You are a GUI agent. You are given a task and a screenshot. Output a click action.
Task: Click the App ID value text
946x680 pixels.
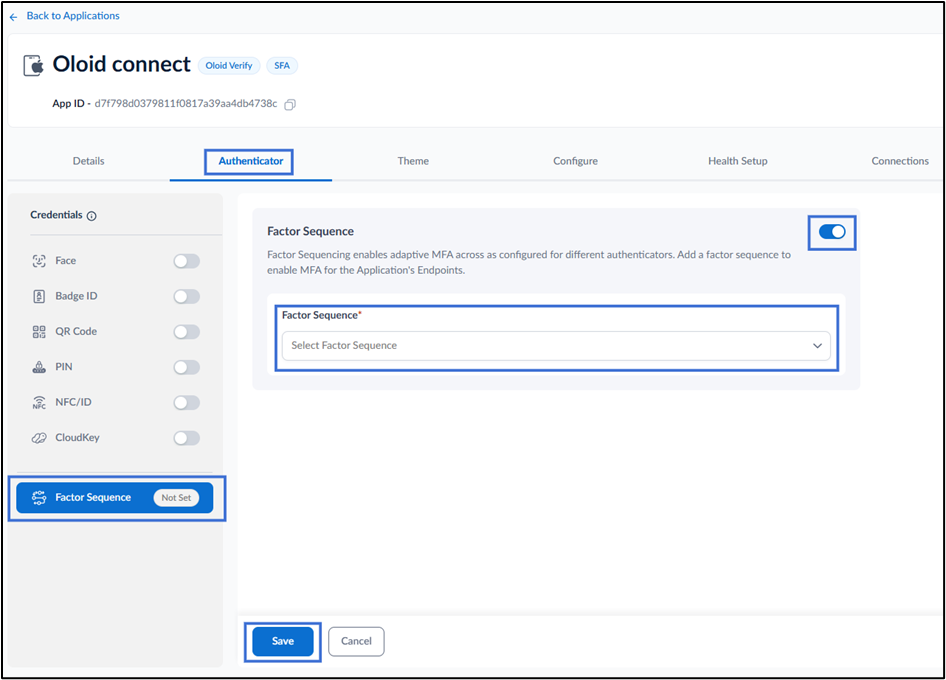click(x=186, y=104)
